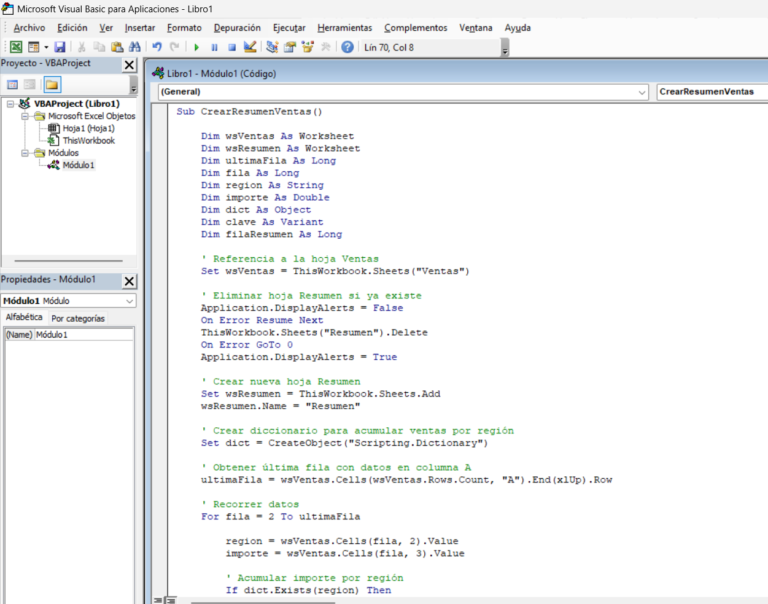Select ThisWorkbook in project tree

coord(89,141)
